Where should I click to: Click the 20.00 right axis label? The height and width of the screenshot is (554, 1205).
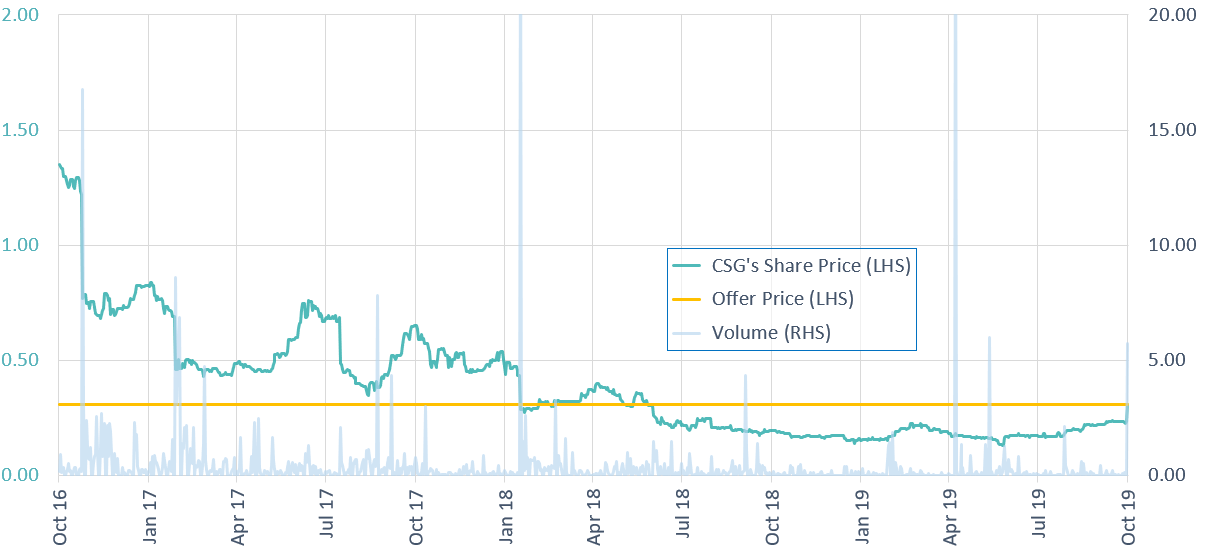(x=1167, y=15)
